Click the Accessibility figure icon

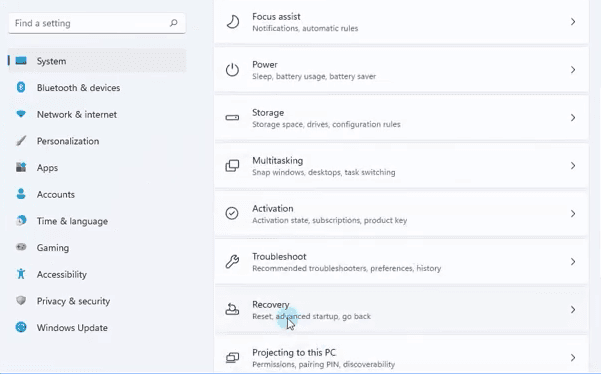point(21,274)
